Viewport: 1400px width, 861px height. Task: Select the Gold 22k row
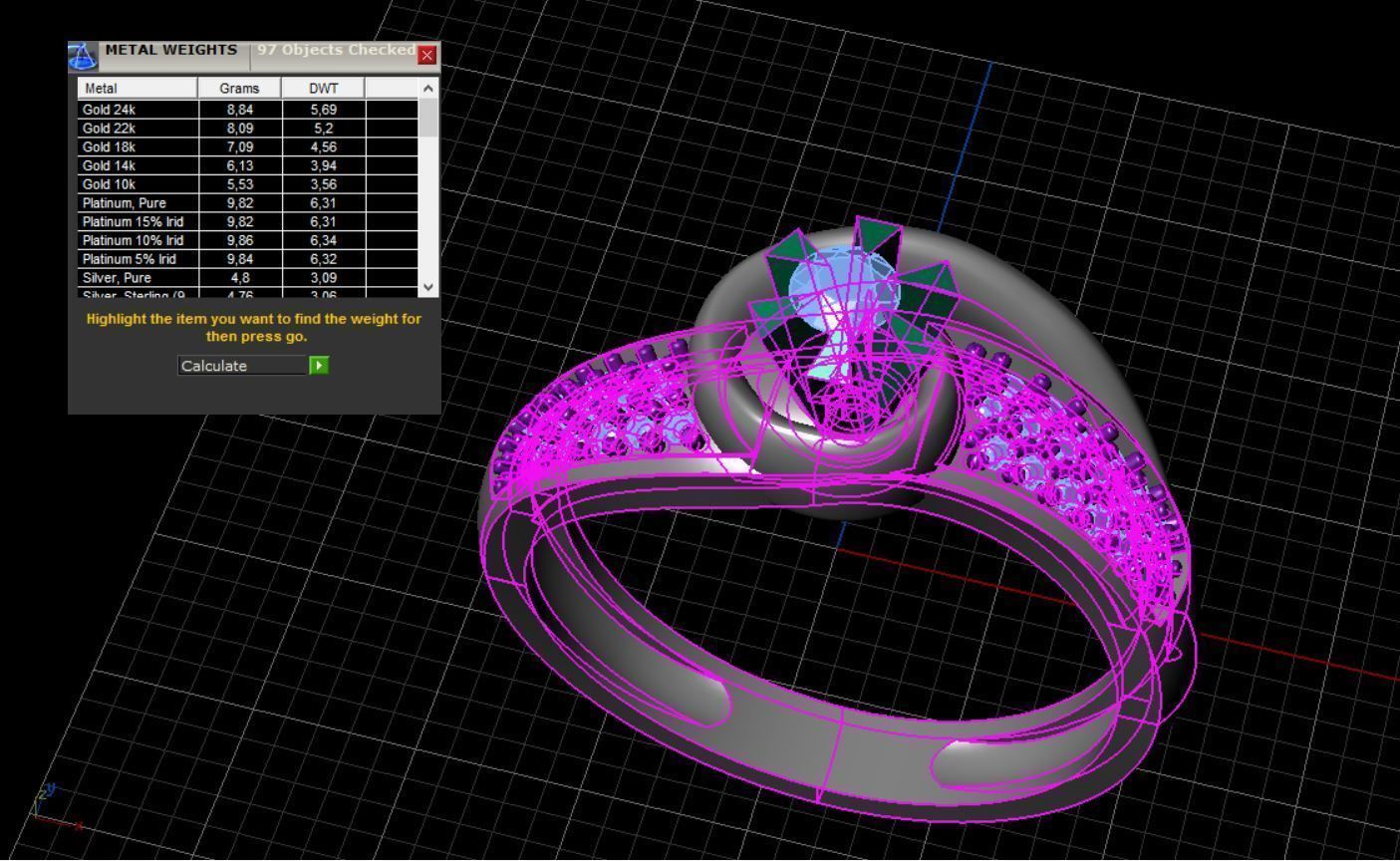[248, 129]
